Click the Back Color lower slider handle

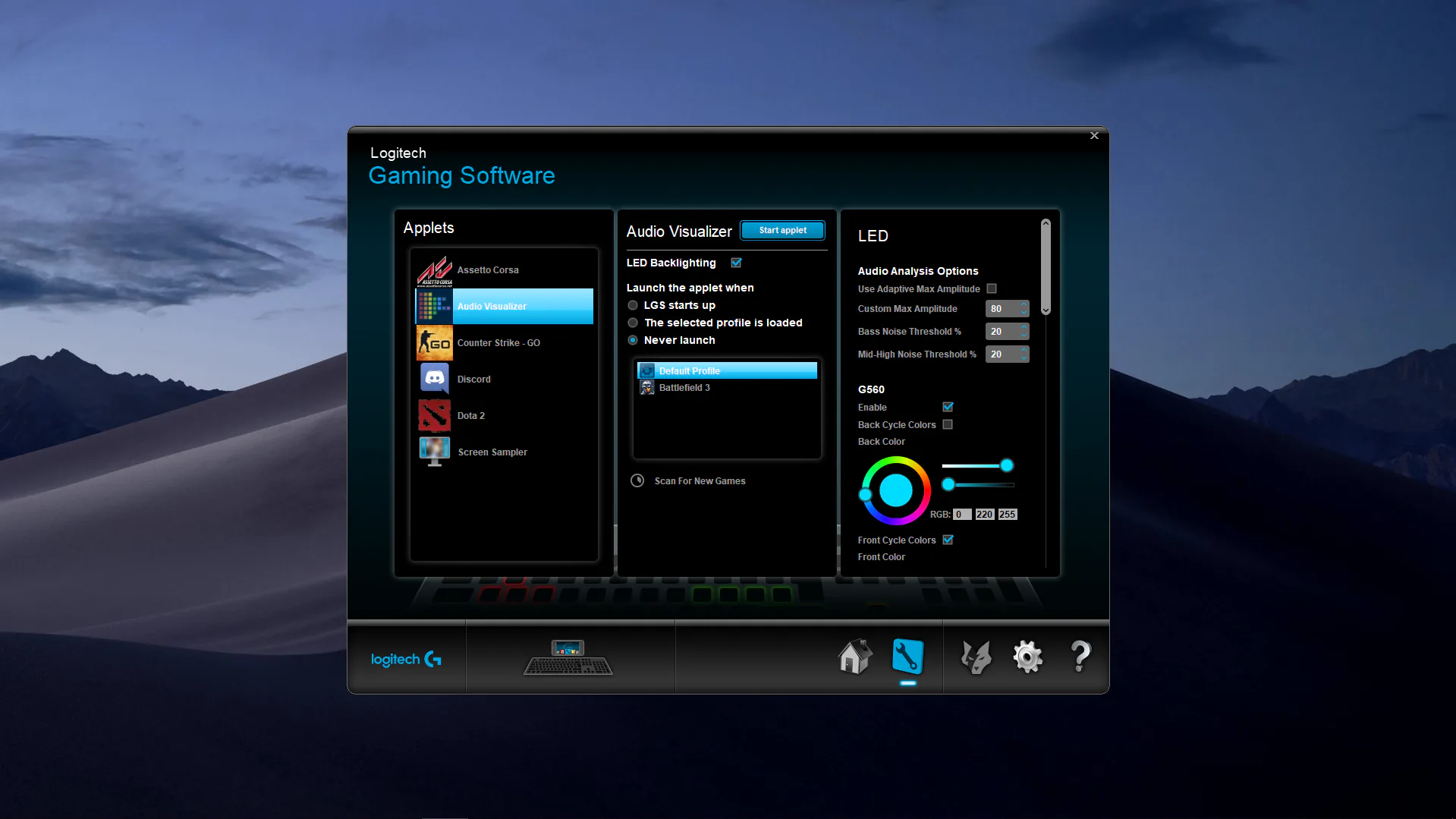[x=948, y=484]
